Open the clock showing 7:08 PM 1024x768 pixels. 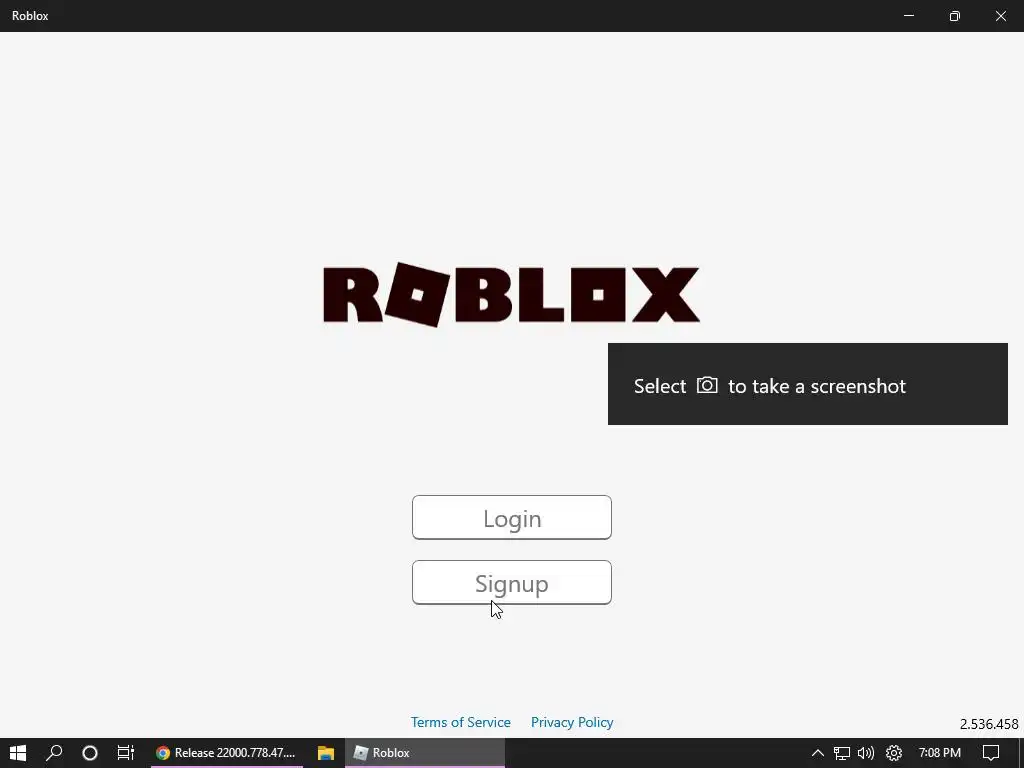tap(940, 753)
